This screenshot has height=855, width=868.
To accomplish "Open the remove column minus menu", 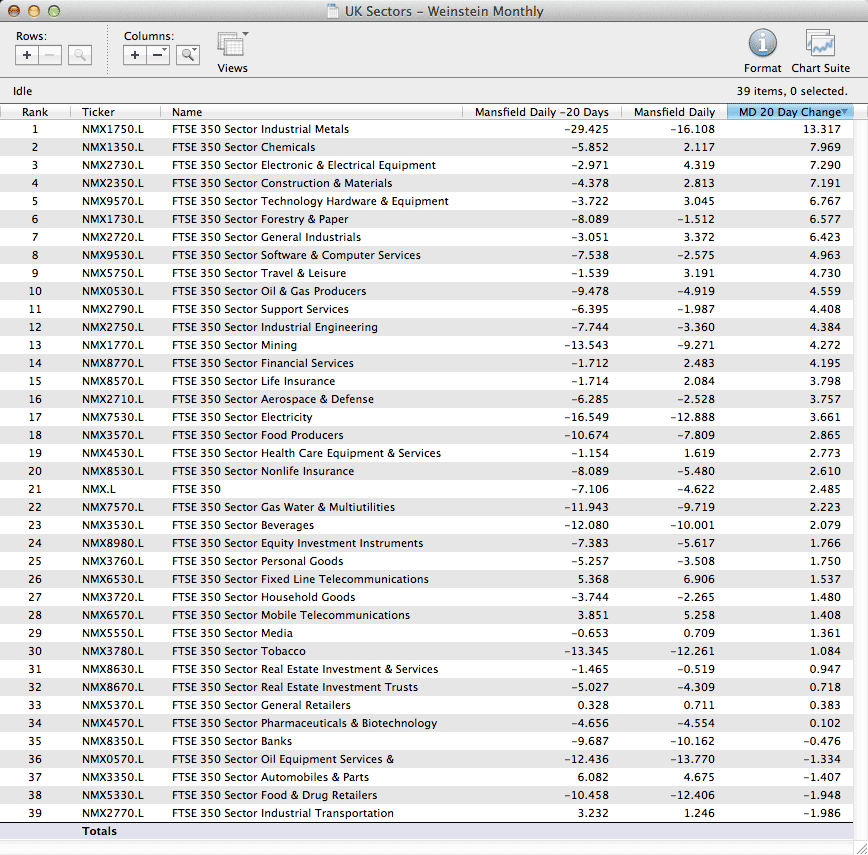I will (x=159, y=56).
